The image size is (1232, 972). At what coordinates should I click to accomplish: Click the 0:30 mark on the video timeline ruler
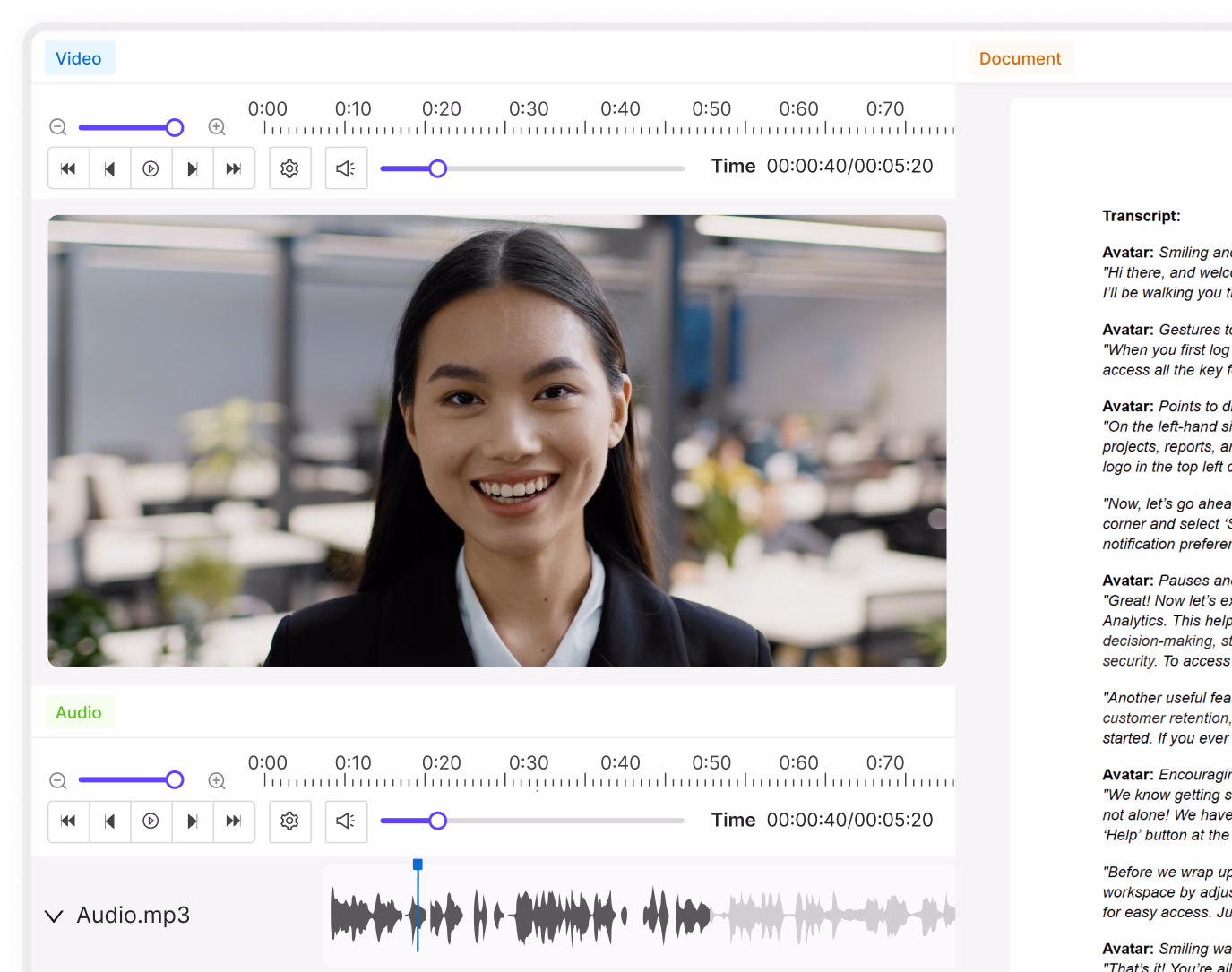(x=529, y=109)
